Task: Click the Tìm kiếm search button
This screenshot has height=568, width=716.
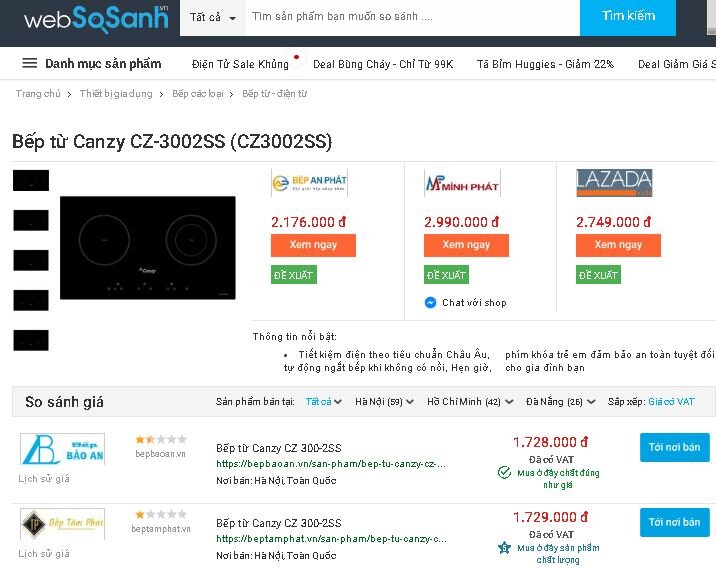Action: coord(628,17)
